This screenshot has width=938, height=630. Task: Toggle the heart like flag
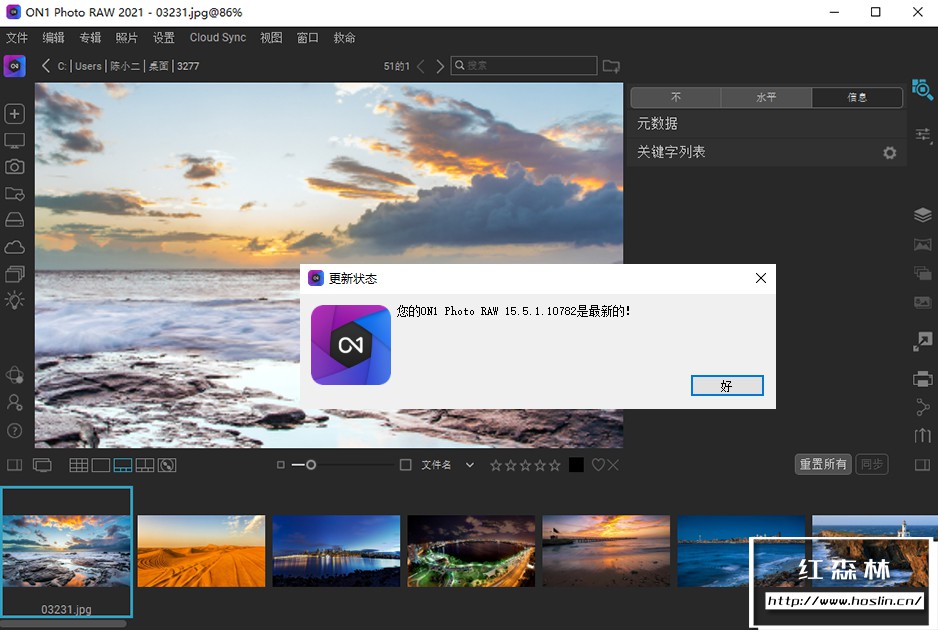tap(598, 465)
